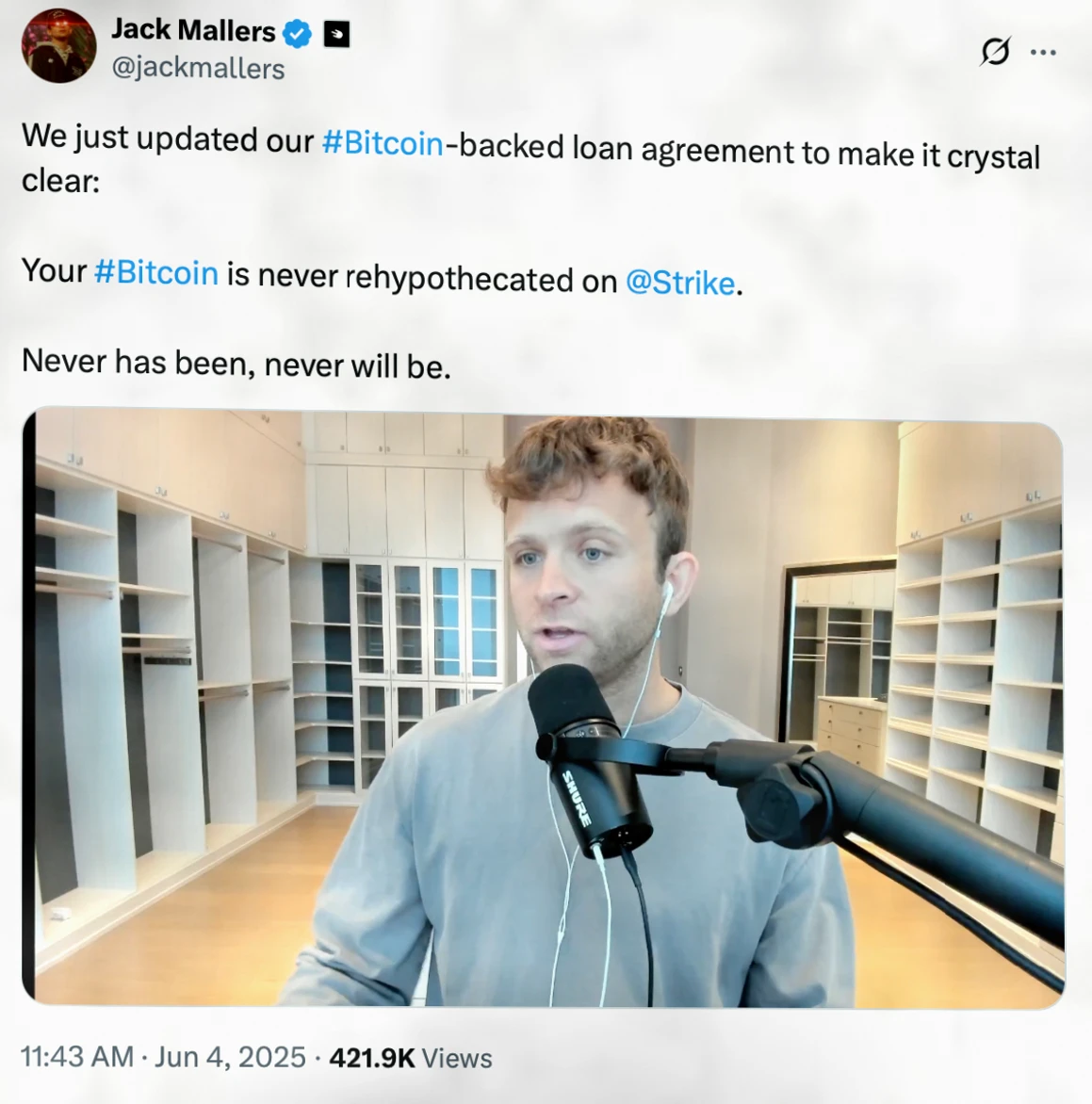This screenshot has width=1092, height=1104.
Task: Click the "Never has been, never will be." text
Action: [236, 364]
